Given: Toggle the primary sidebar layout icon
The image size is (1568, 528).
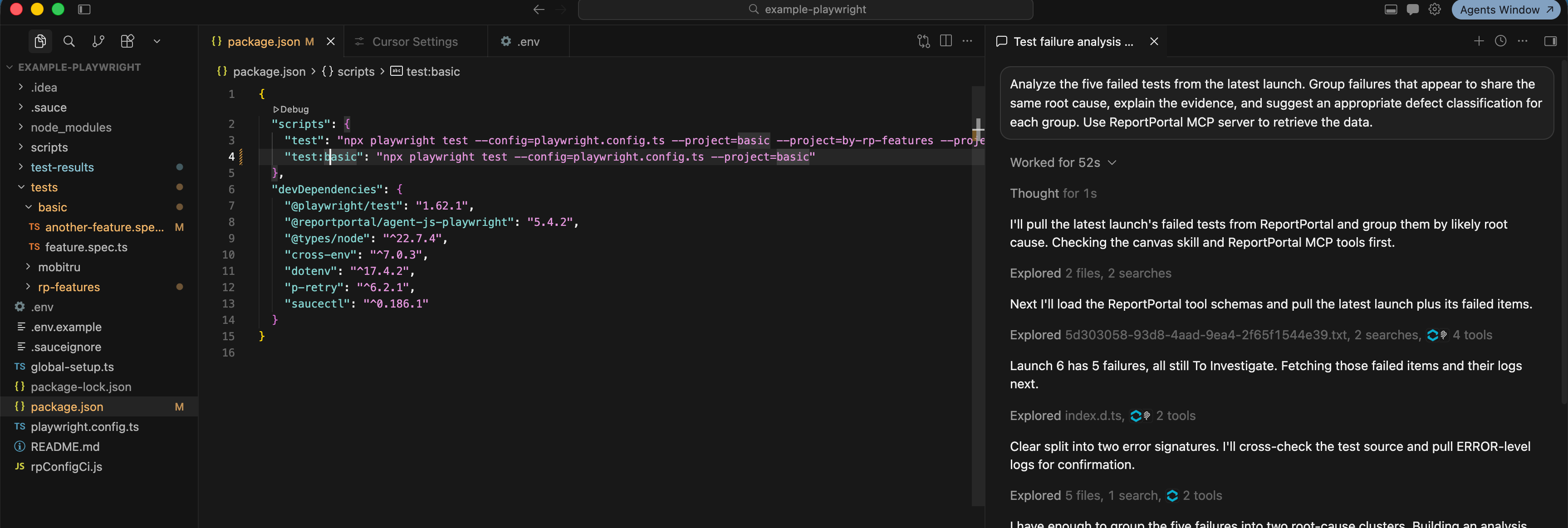Looking at the screenshot, I should pos(84,9).
